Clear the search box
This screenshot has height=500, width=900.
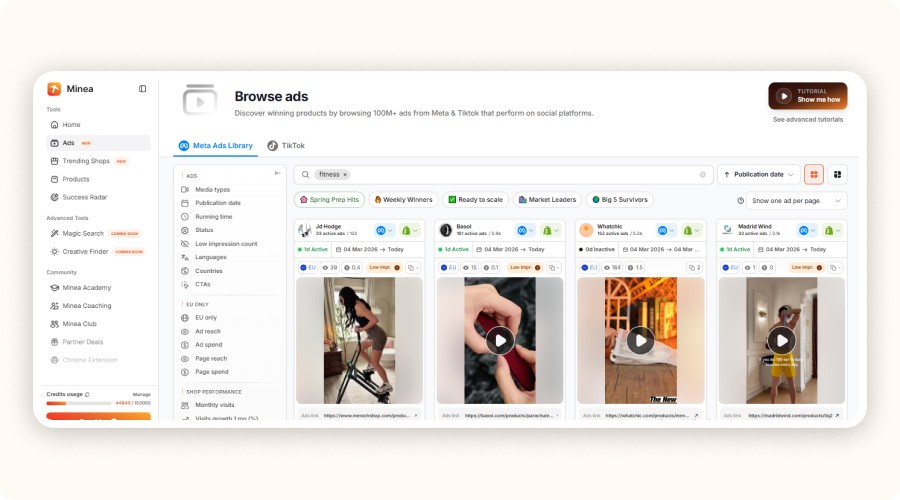[703, 175]
